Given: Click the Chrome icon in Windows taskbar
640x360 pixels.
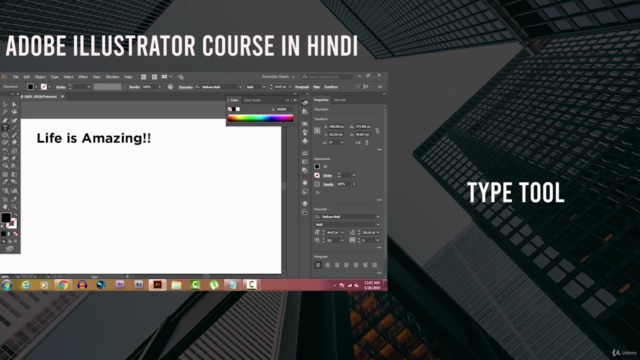Looking at the screenshot, I should [63, 285].
